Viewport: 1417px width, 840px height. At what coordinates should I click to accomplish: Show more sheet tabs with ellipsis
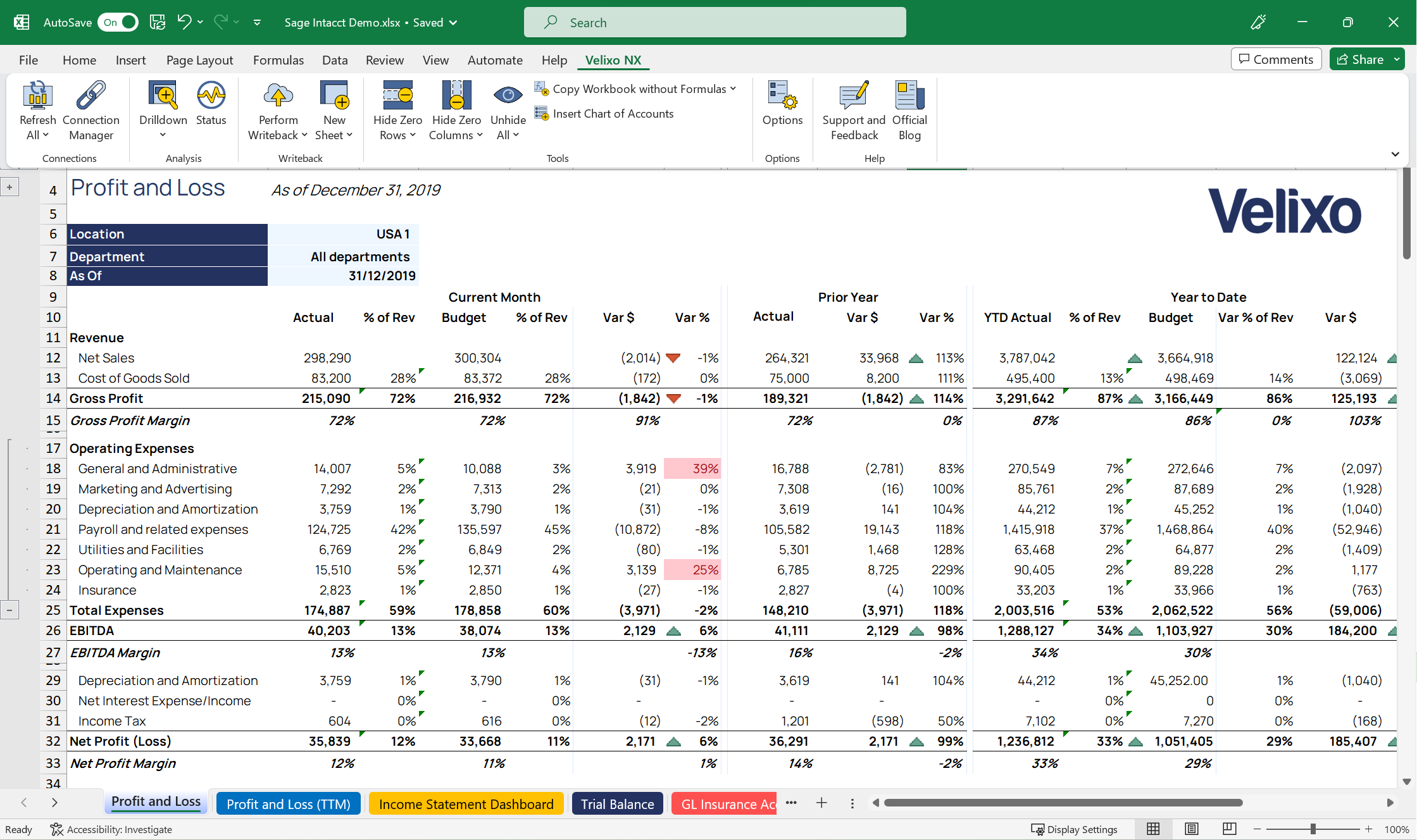(x=791, y=803)
